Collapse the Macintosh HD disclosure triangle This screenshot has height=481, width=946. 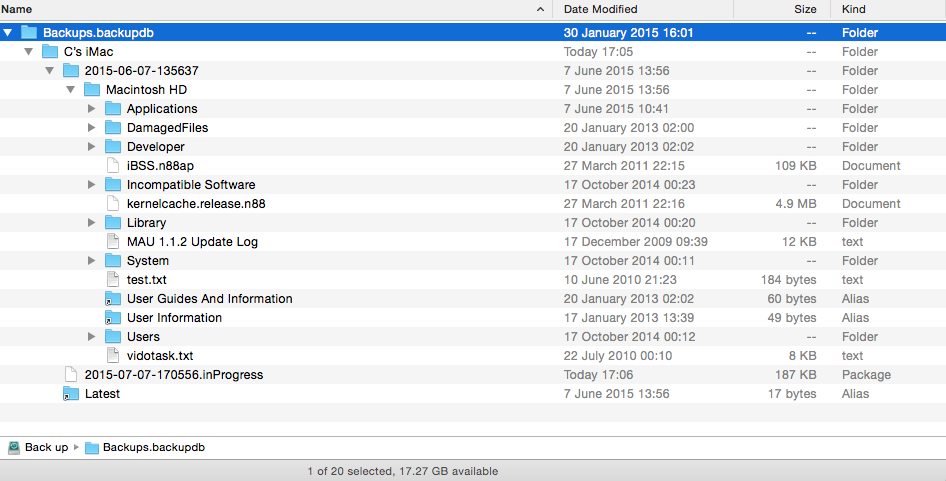[x=71, y=90]
